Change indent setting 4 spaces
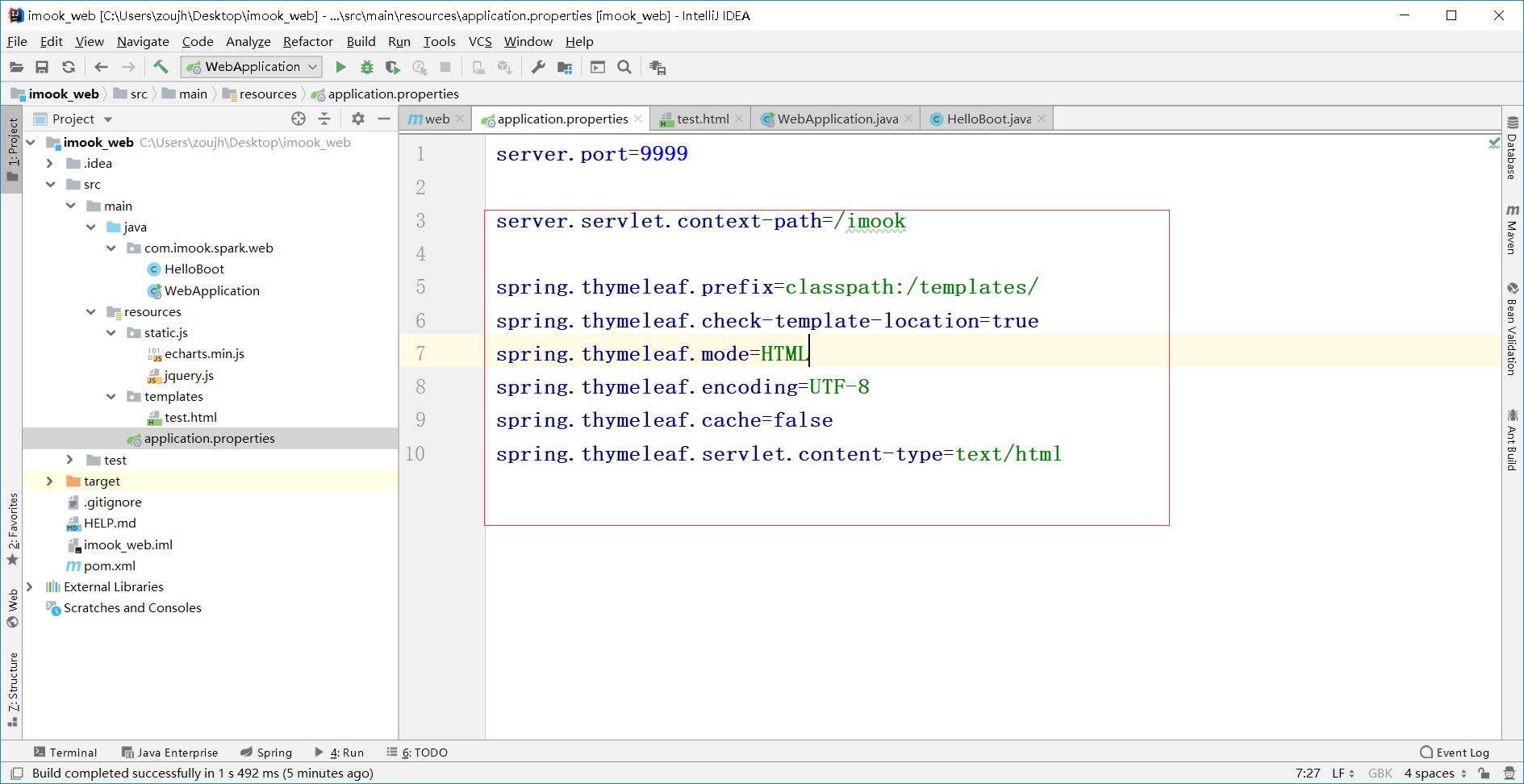 pos(1435,773)
